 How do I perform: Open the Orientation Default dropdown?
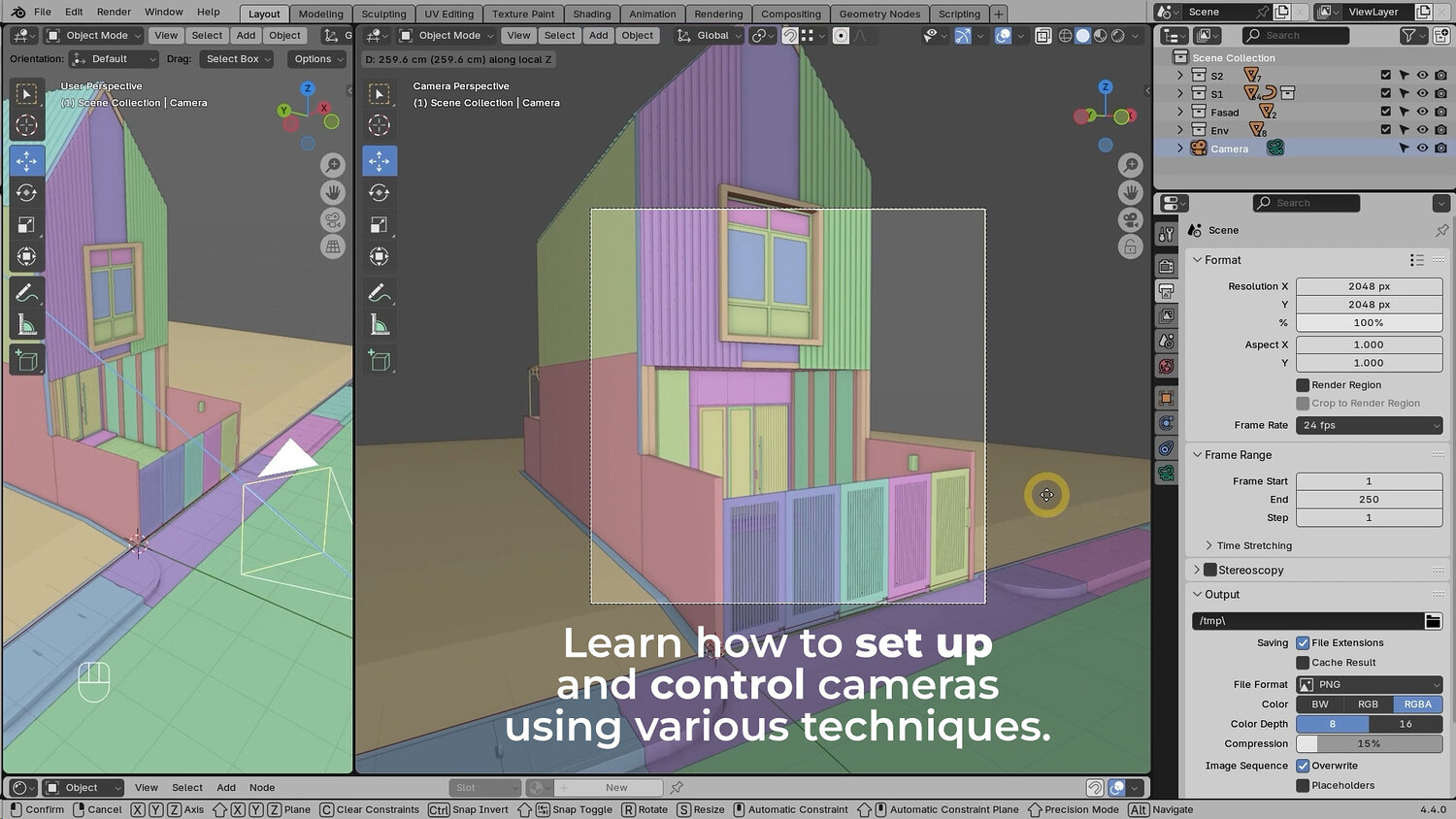tap(114, 59)
